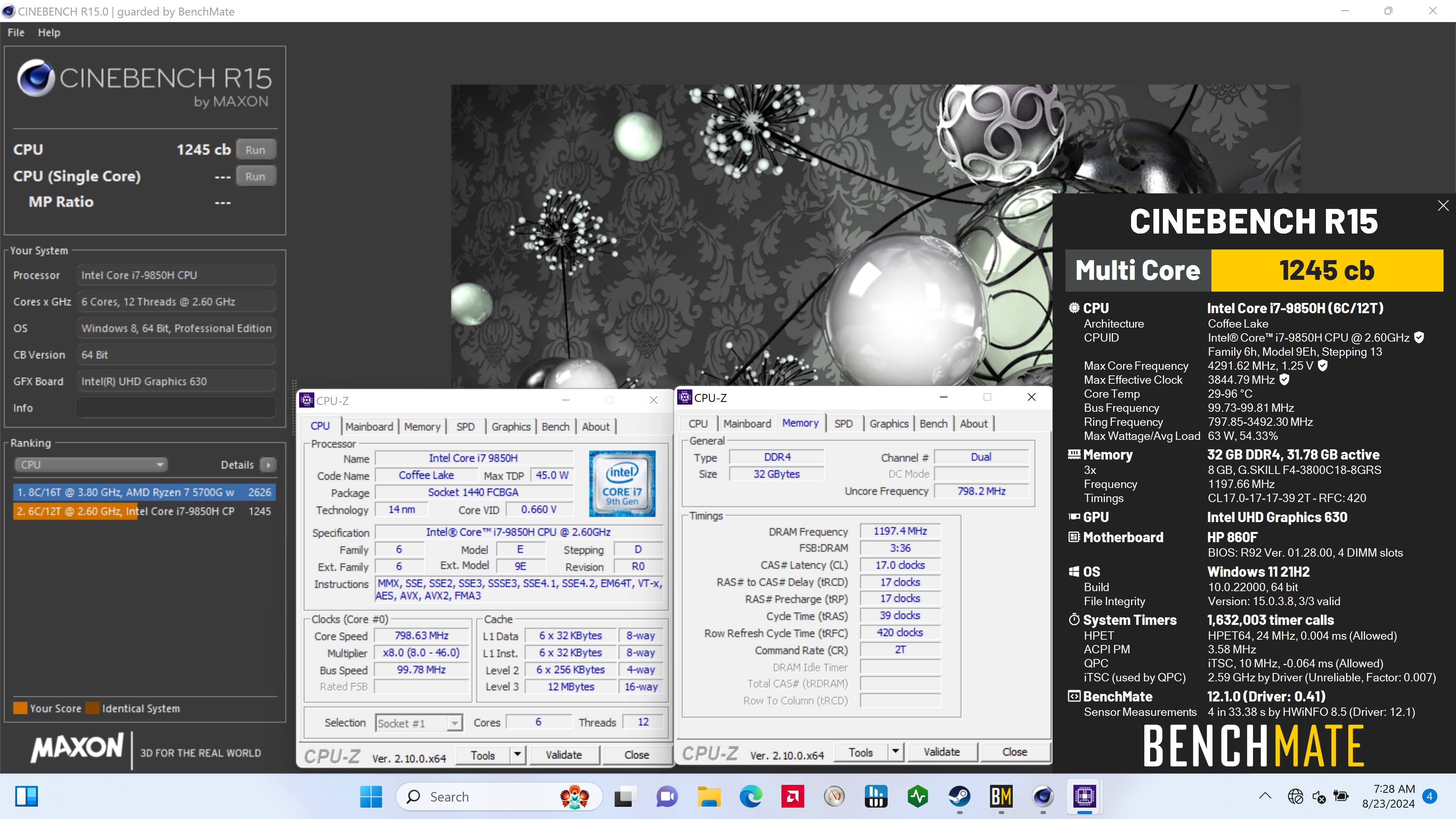Click Close button in left CPU-Z window
The image size is (1456, 819).
click(x=637, y=755)
